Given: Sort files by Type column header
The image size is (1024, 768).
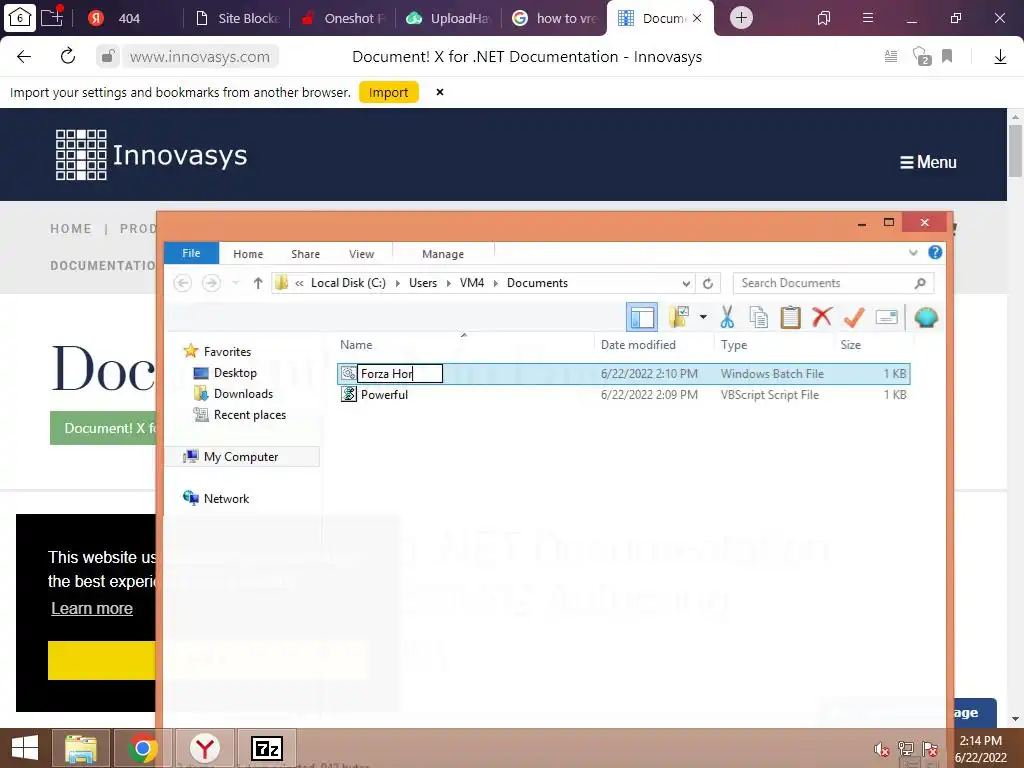Looking at the screenshot, I should pos(733,345).
